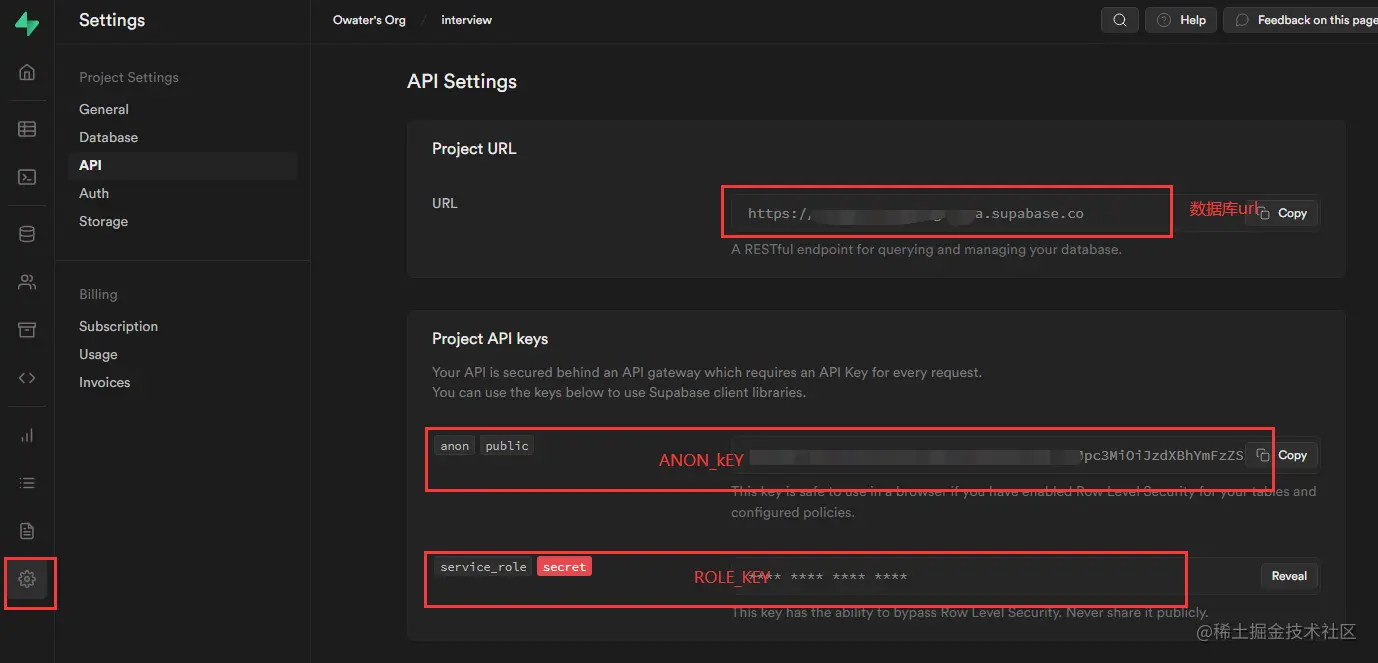
Task: Open Auth settings page
Action: click(x=94, y=193)
